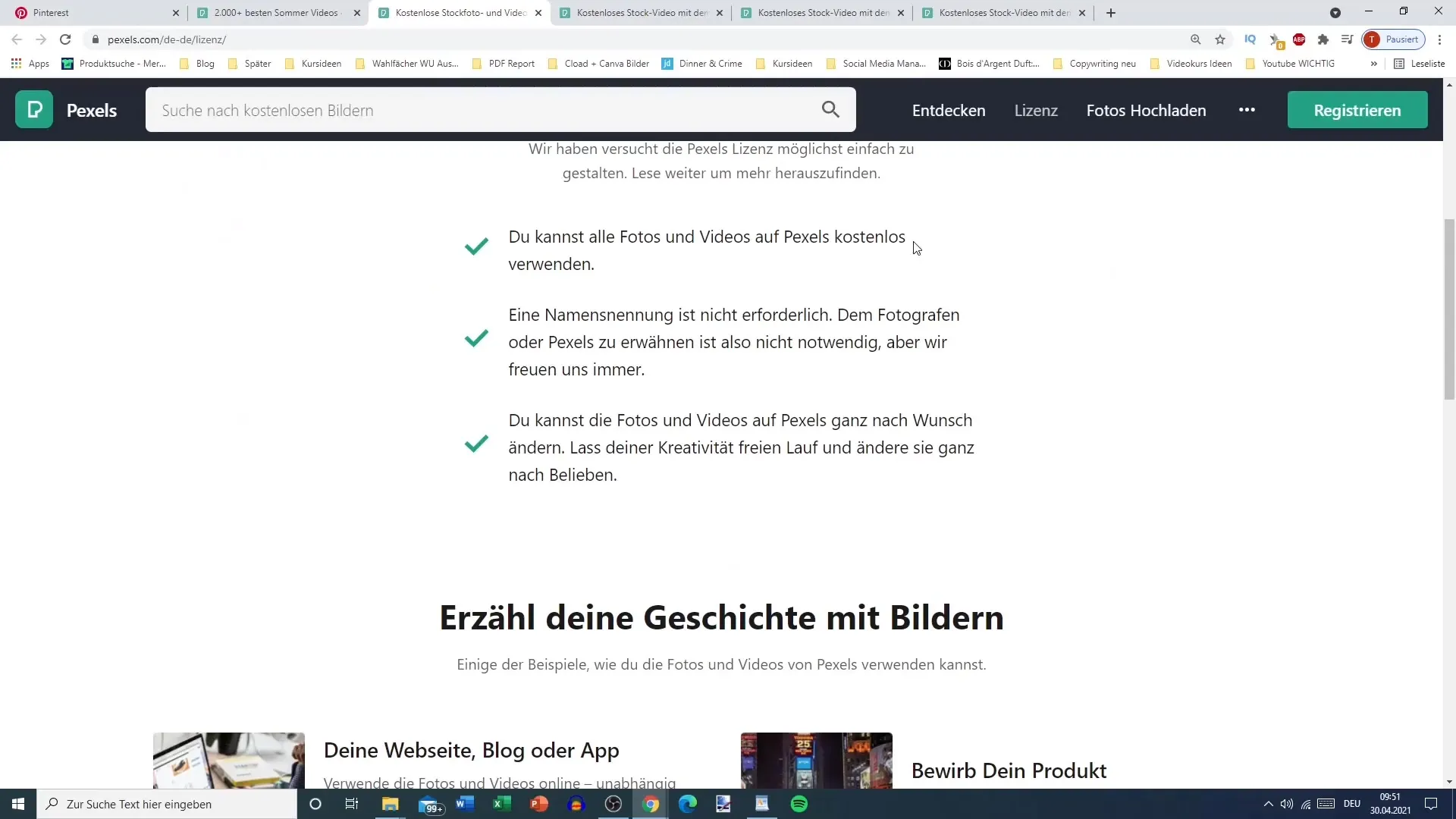Open the Leseliste reading list
Viewport: 1456px width, 819px height.
click(1420, 64)
